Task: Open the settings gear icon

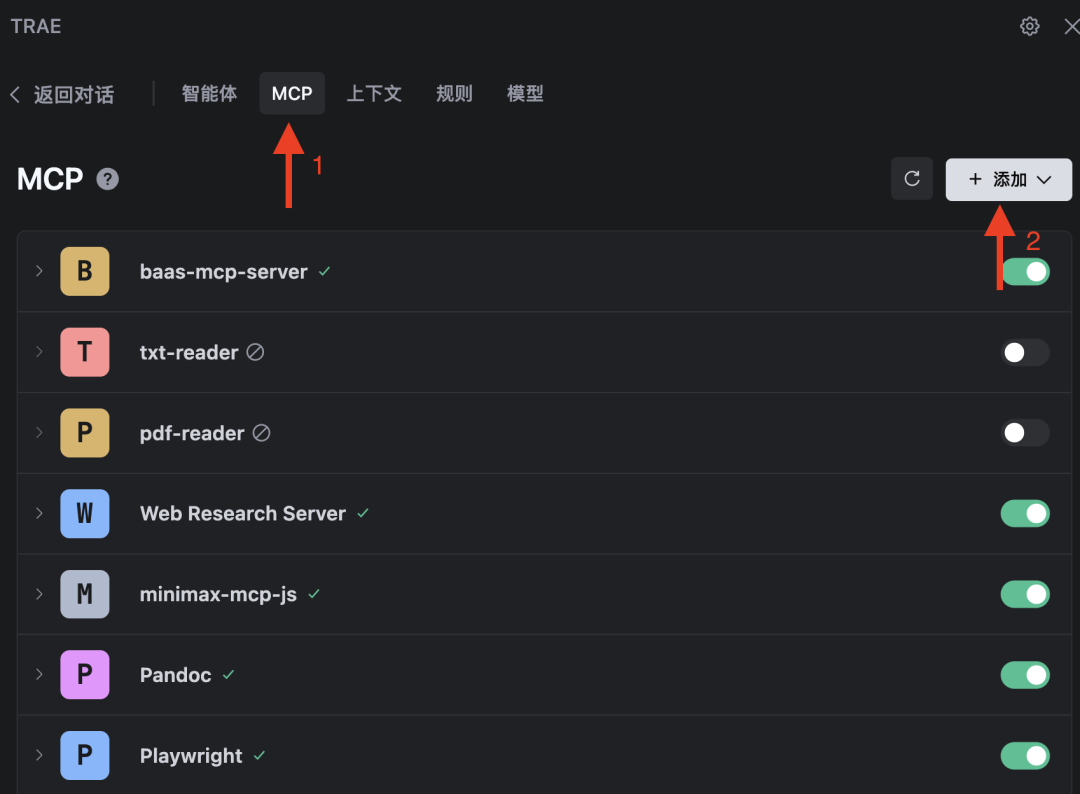Action: click(x=1029, y=26)
